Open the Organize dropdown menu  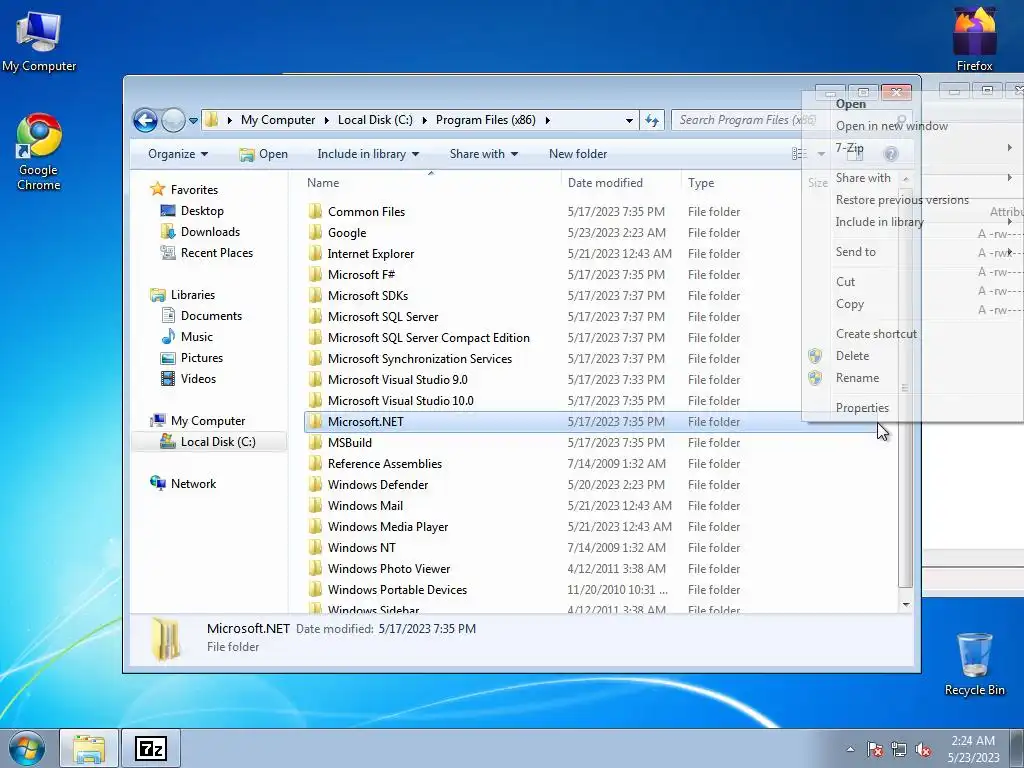[178, 154]
